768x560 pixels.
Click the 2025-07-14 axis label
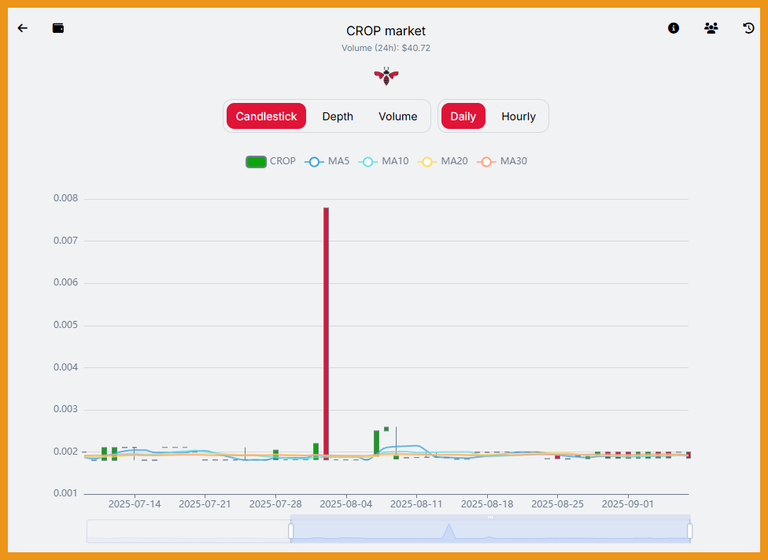point(134,504)
